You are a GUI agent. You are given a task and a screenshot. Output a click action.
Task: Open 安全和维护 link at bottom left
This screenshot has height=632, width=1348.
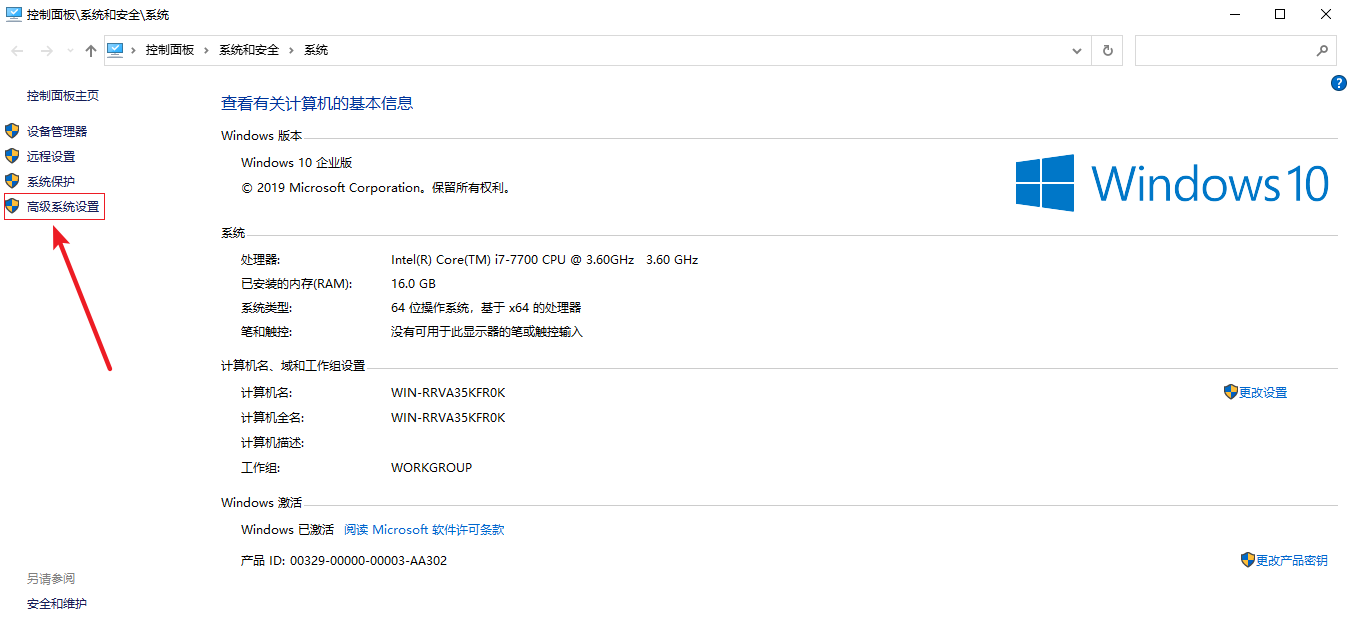[x=57, y=604]
